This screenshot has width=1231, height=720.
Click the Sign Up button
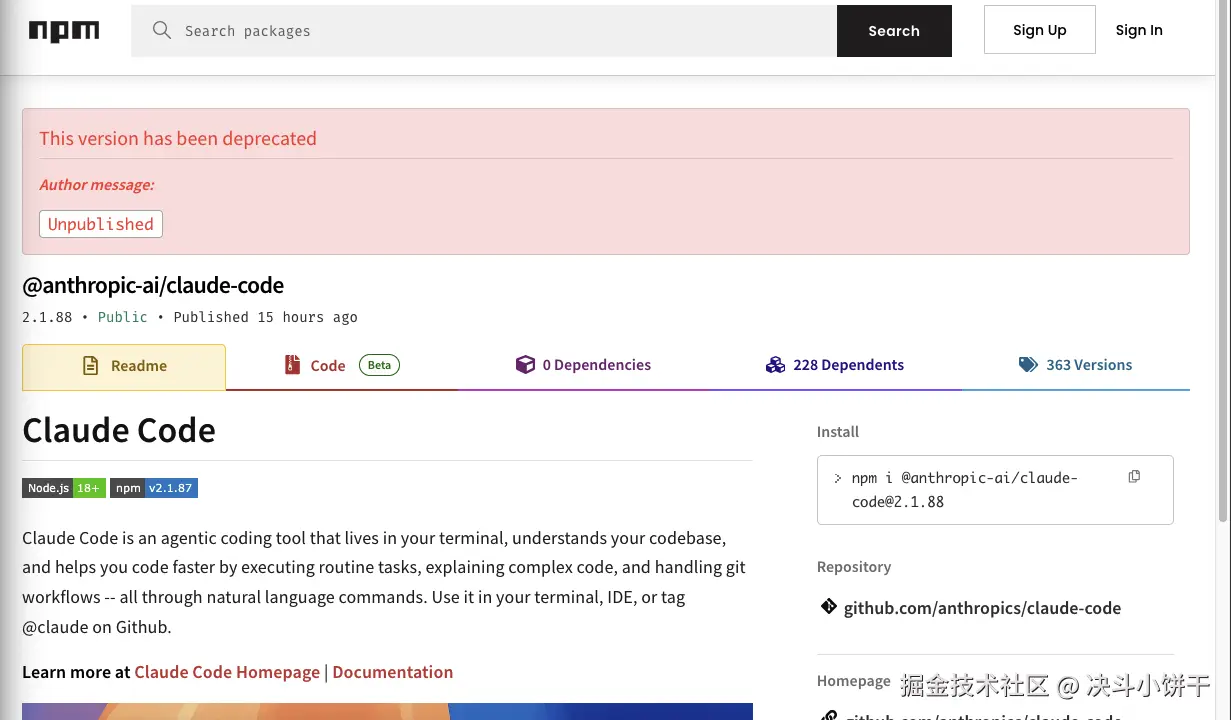click(x=1040, y=30)
